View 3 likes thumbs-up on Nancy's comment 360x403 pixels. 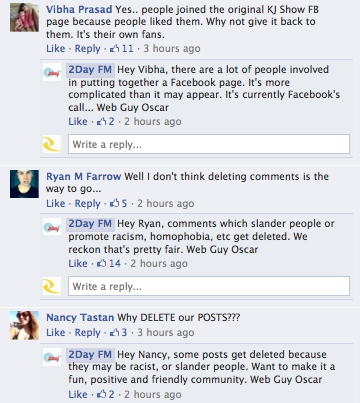119,332
